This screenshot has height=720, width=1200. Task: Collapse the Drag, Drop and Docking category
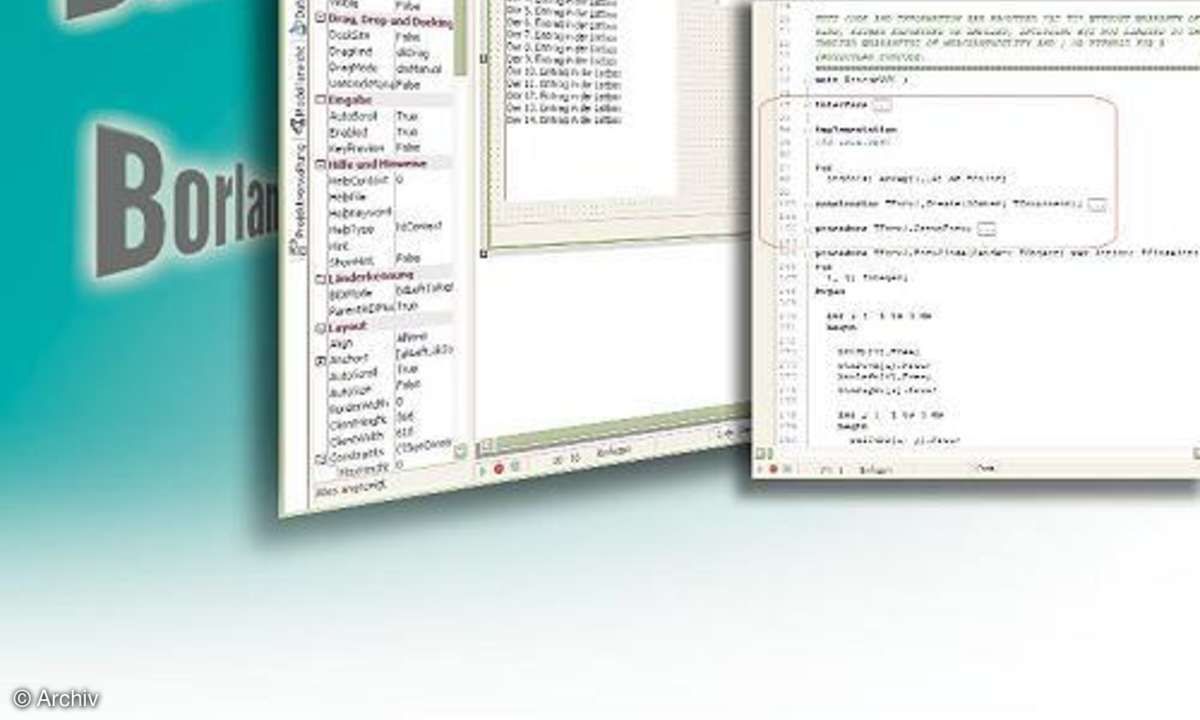tap(320, 17)
